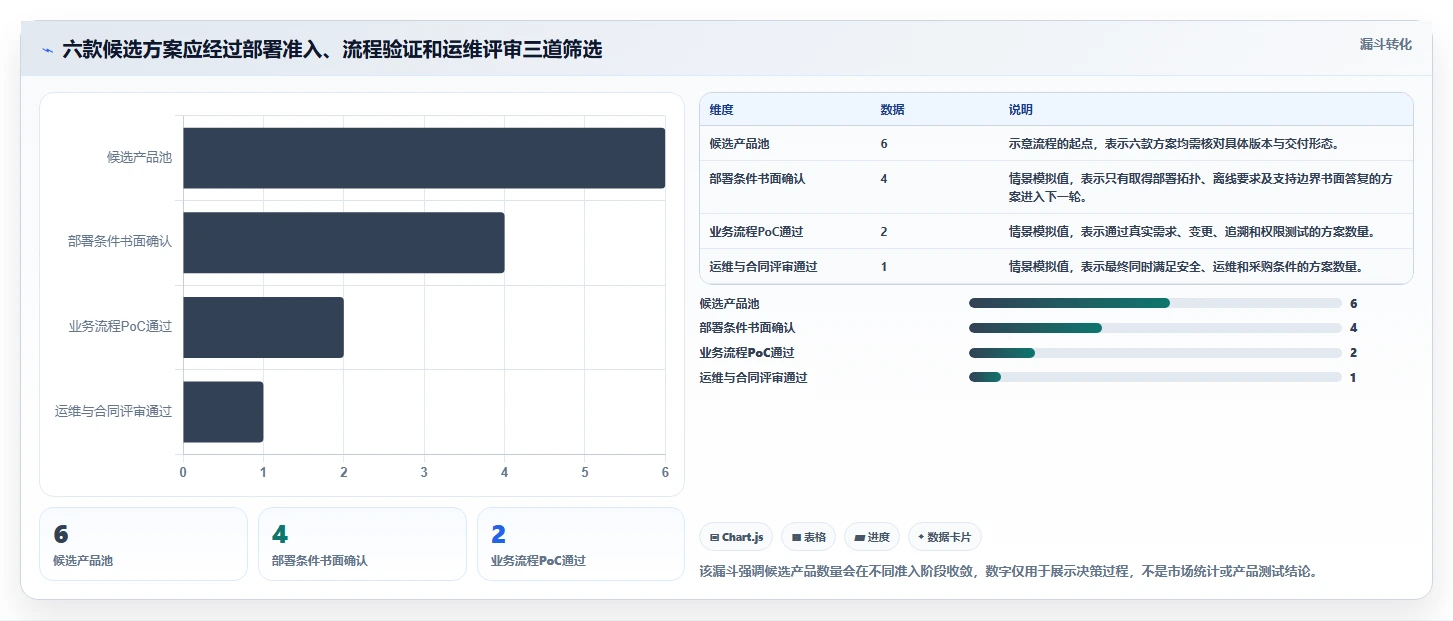This screenshot has width=1453, height=621.
Task: Click the 候选产品池 label above the progress bars
Action: [729, 303]
